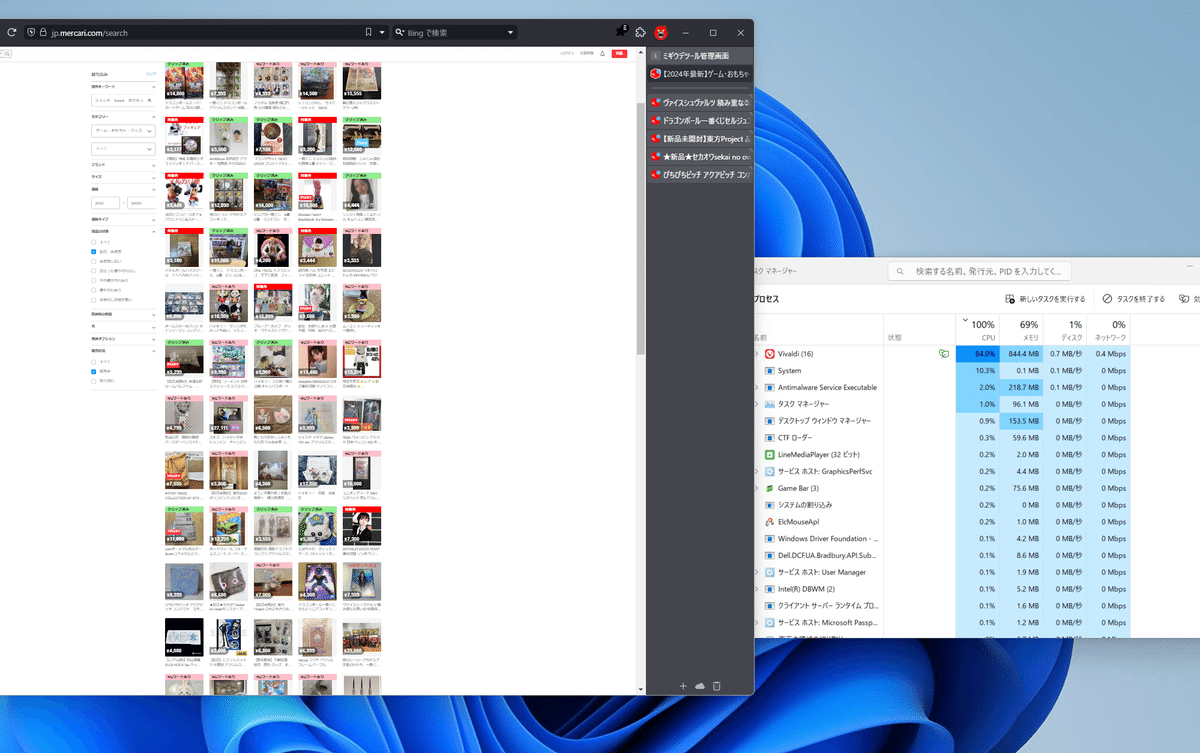
Task: Toggle the 新品、未使用 condition checkbox
Action: pos(94,252)
